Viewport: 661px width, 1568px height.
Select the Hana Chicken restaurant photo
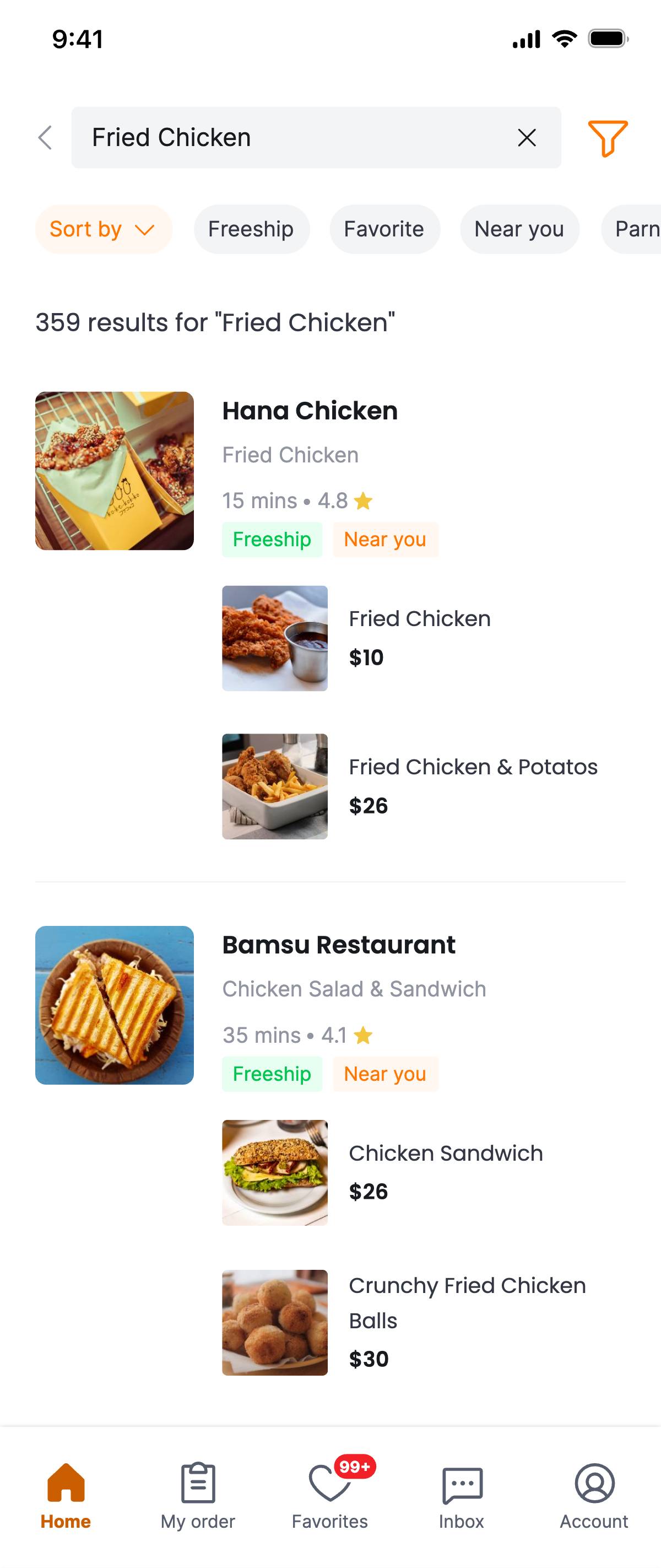(115, 471)
